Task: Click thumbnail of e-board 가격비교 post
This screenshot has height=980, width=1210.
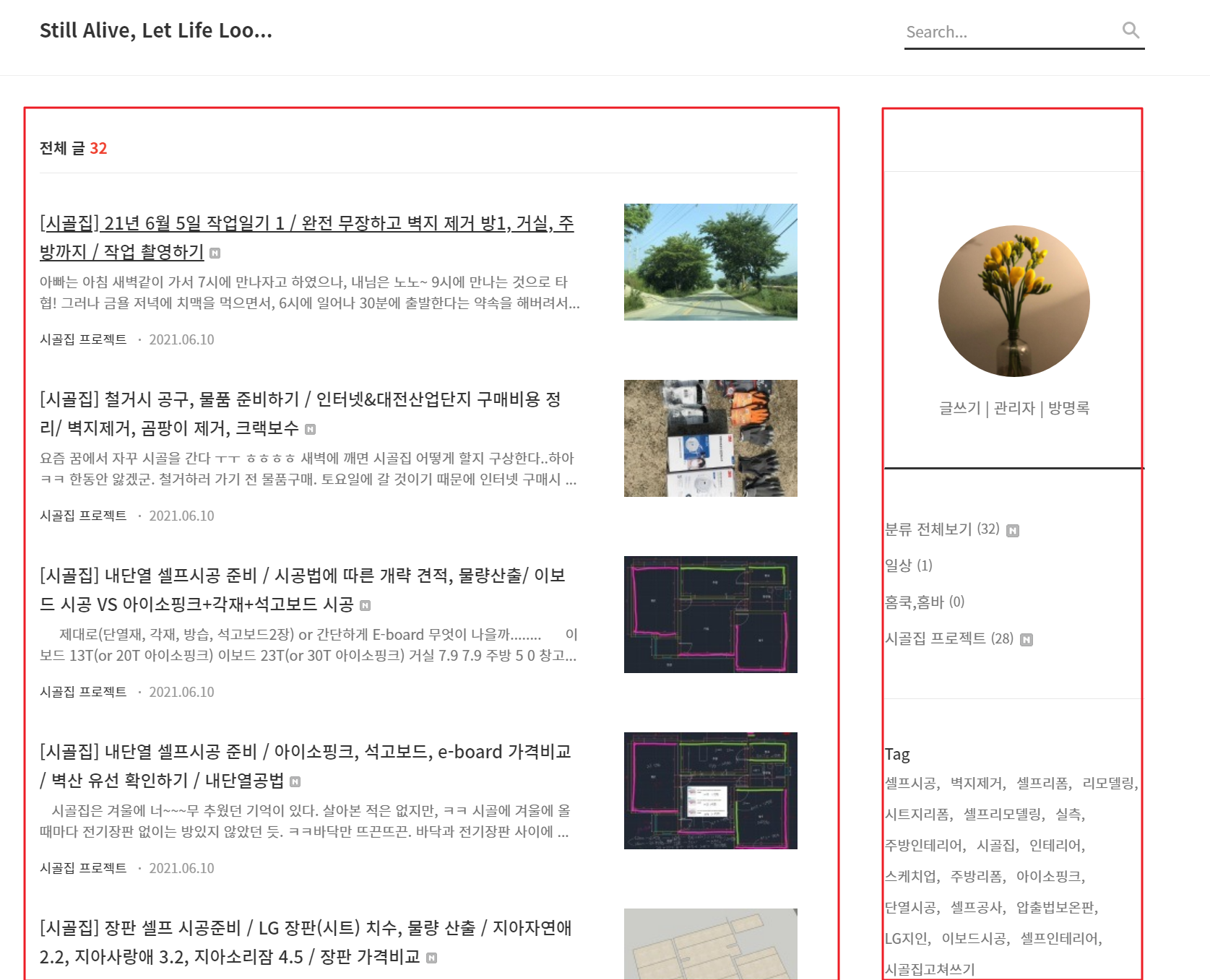Action: 711,790
